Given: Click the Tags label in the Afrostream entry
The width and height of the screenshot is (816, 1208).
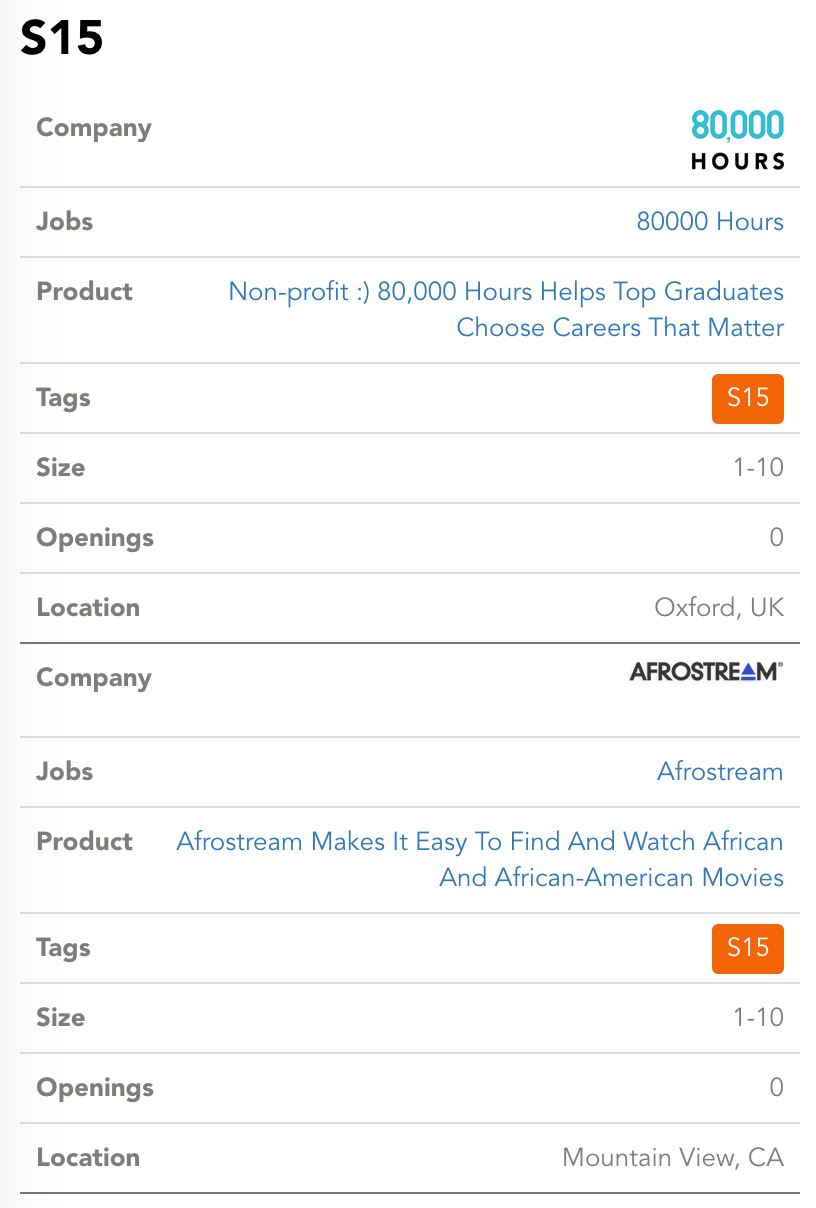Looking at the screenshot, I should pos(63,948).
